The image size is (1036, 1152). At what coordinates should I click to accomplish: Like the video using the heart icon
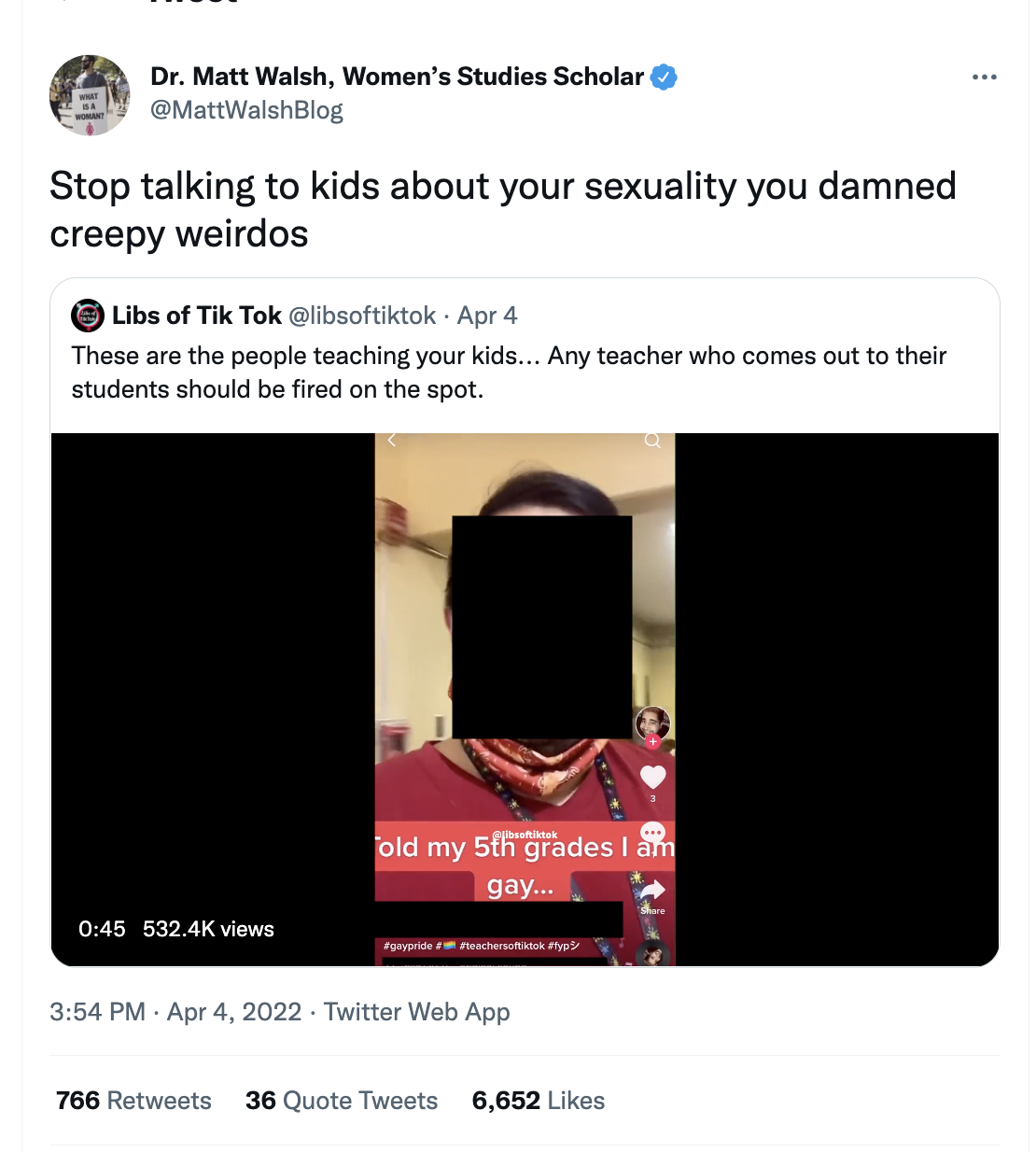click(652, 776)
